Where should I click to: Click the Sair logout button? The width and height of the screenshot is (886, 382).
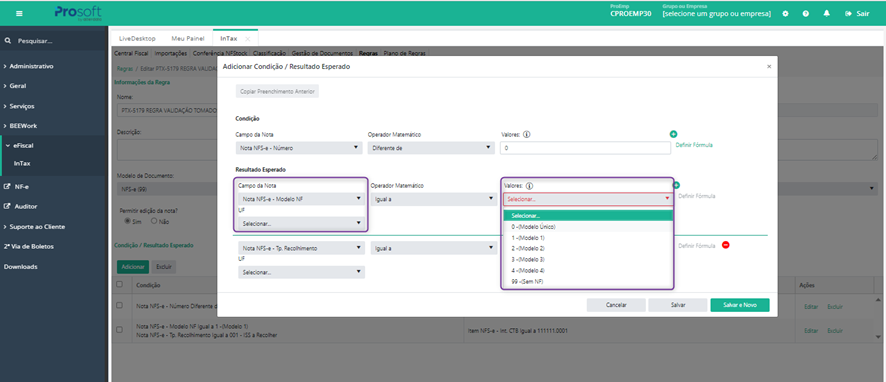click(x=857, y=14)
